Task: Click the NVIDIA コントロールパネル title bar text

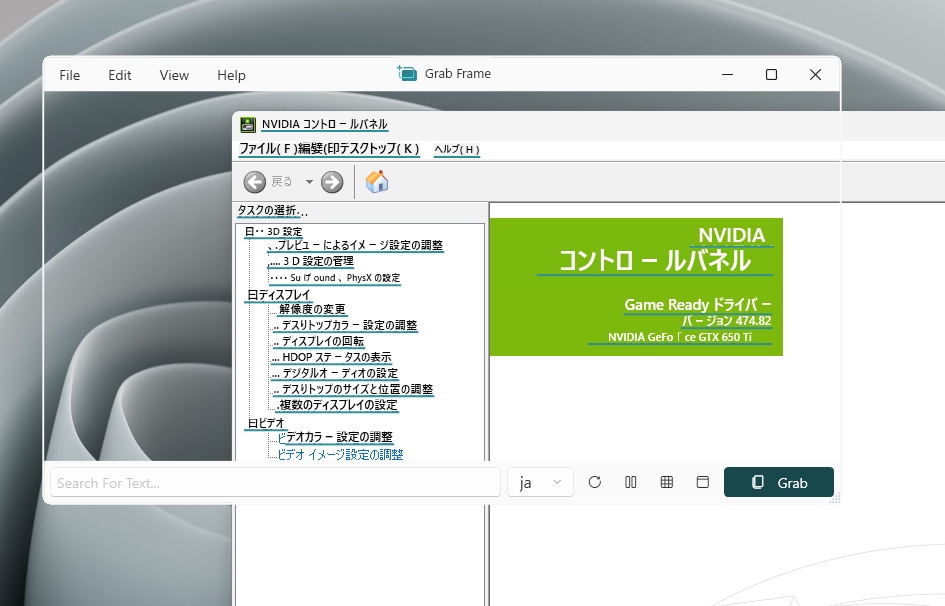Action: 325,125
